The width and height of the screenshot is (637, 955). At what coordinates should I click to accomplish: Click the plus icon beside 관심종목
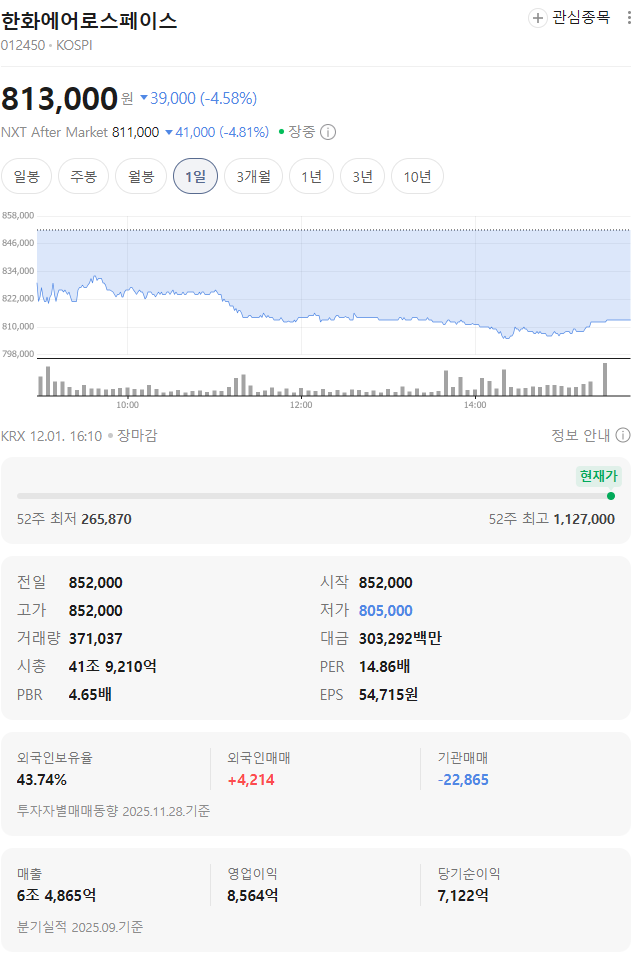(x=537, y=18)
